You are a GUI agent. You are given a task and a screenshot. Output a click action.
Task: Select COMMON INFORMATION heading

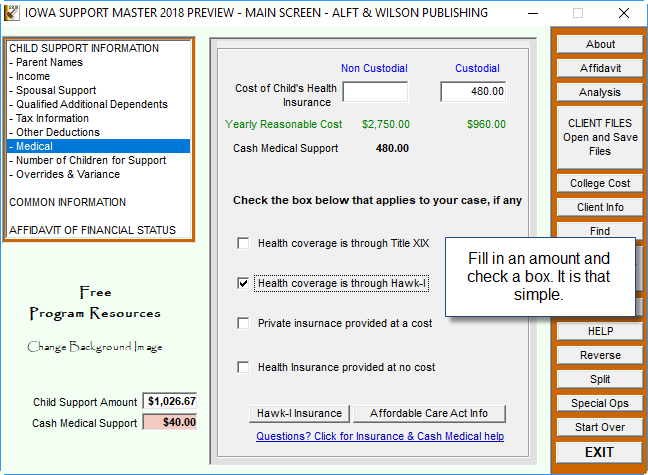pos(98,202)
